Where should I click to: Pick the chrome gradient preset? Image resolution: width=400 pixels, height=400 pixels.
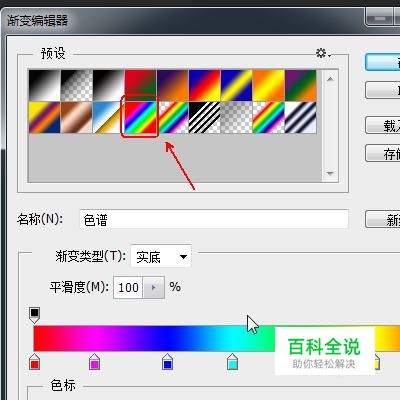pos(109,117)
